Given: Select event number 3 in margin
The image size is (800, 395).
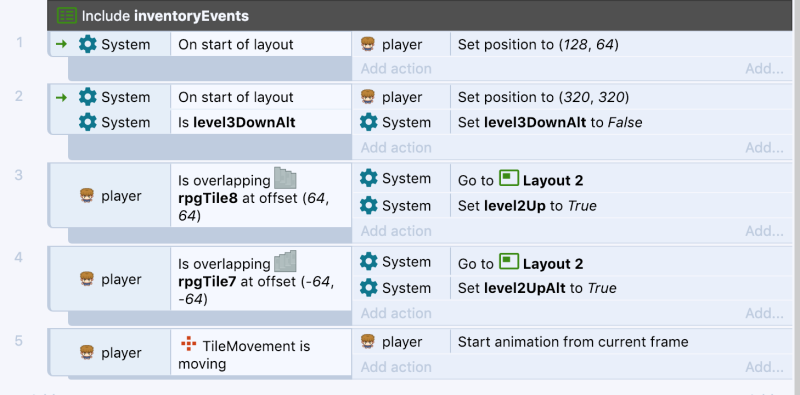Looking at the screenshot, I should pos(19,175).
